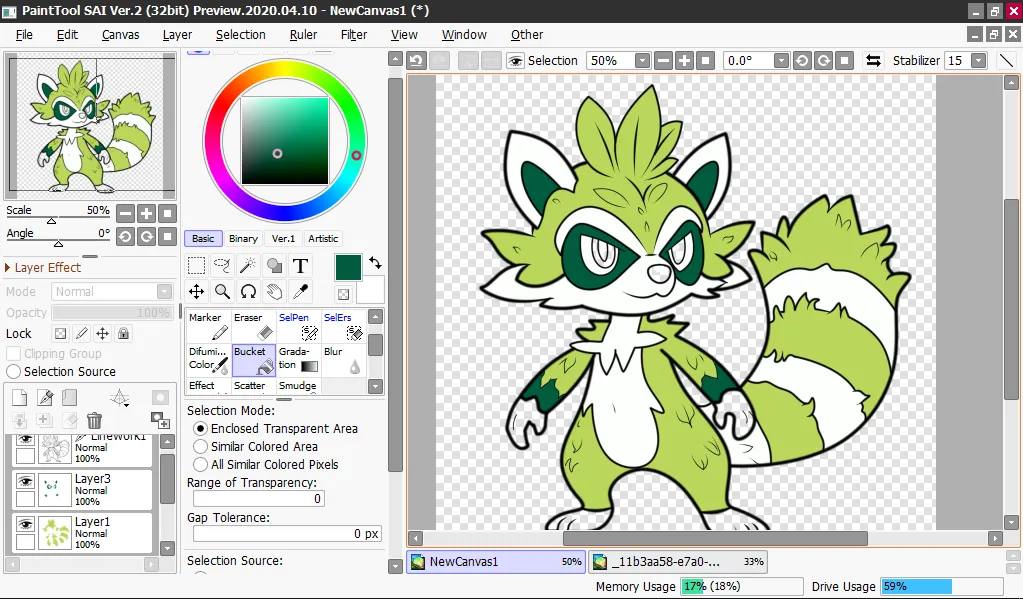Image resolution: width=1023 pixels, height=599 pixels.
Task: Switch to the _11b3aa58-e7a0 document tab
Action: point(677,562)
